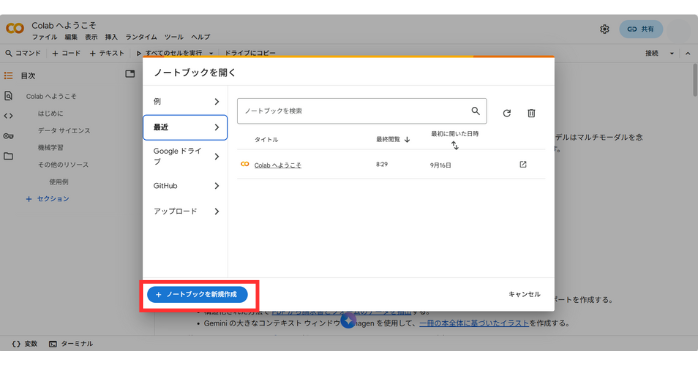Viewport: 698px width, 365px height.
Task: Click the Colab logo icon
Action: (15, 28)
